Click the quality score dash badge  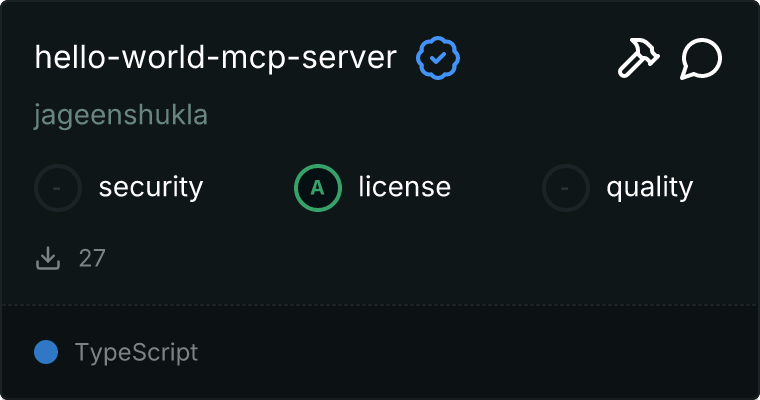(566, 187)
